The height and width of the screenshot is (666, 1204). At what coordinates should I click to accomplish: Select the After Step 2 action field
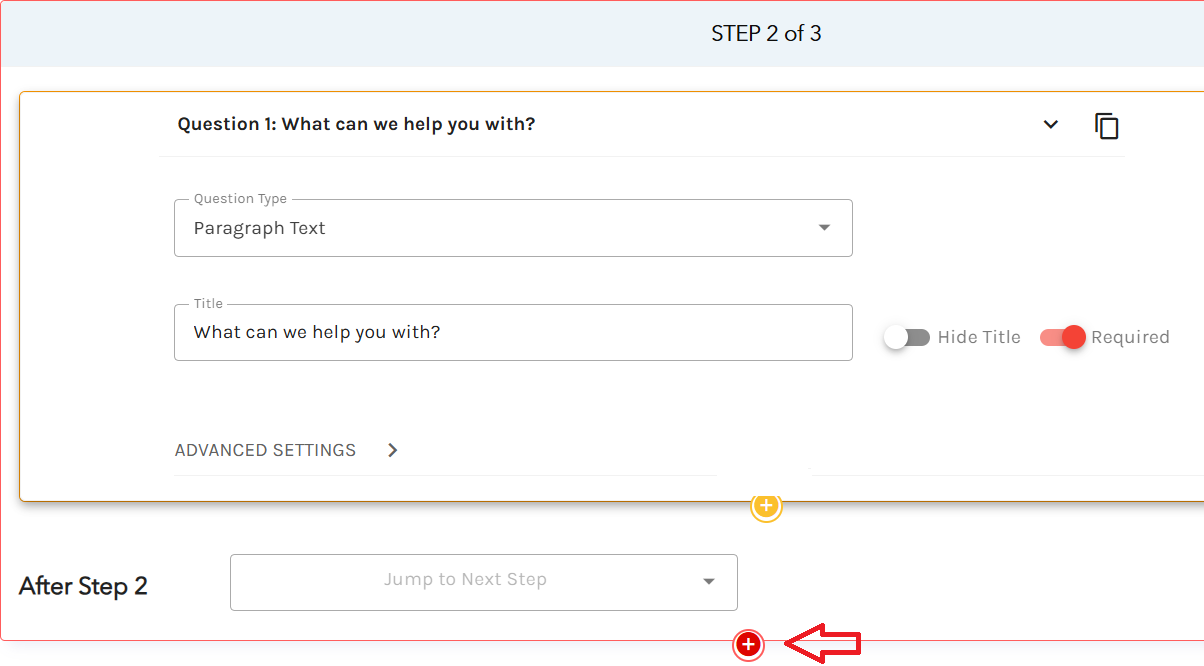click(483, 582)
